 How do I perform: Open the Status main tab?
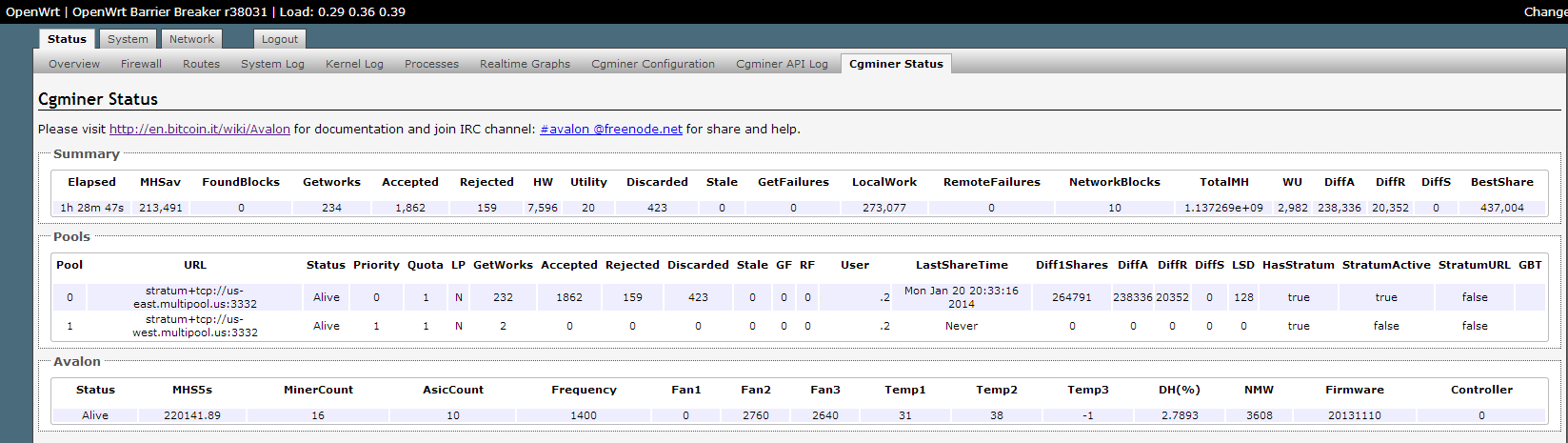(67, 39)
